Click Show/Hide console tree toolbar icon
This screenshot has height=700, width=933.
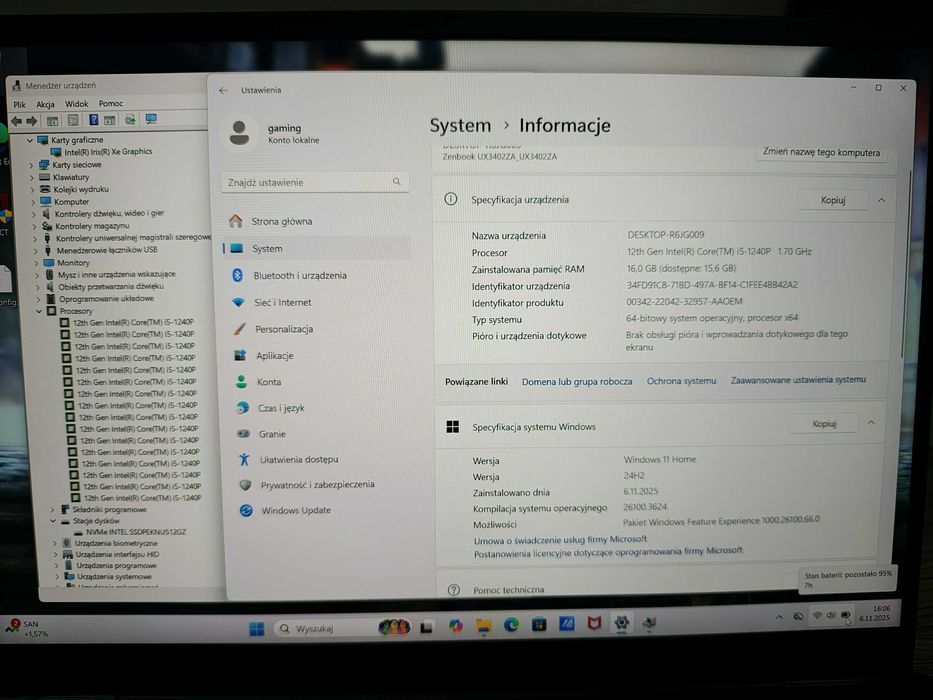pos(52,121)
